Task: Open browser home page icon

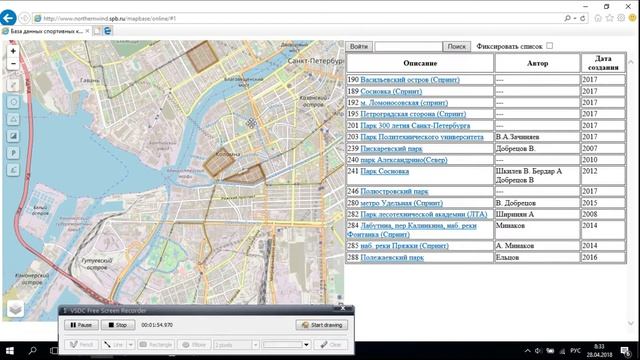Action: click(x=598, y=18)
